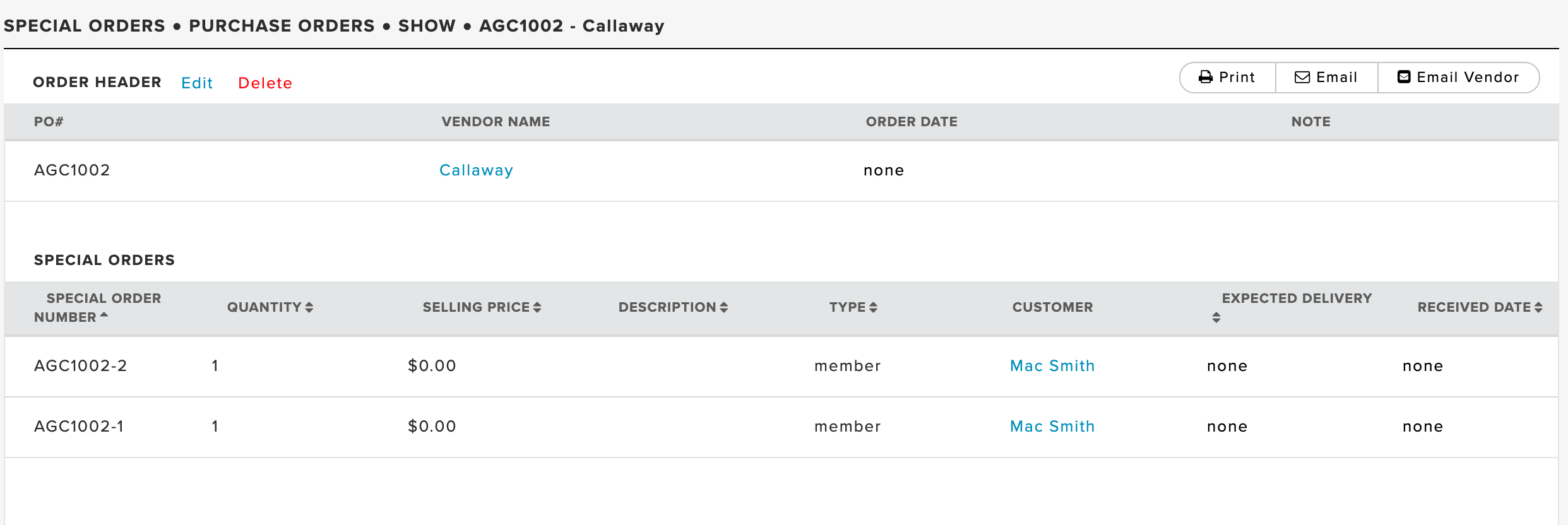Select the AGC1002-1 special order row

[x=781, y=427]
